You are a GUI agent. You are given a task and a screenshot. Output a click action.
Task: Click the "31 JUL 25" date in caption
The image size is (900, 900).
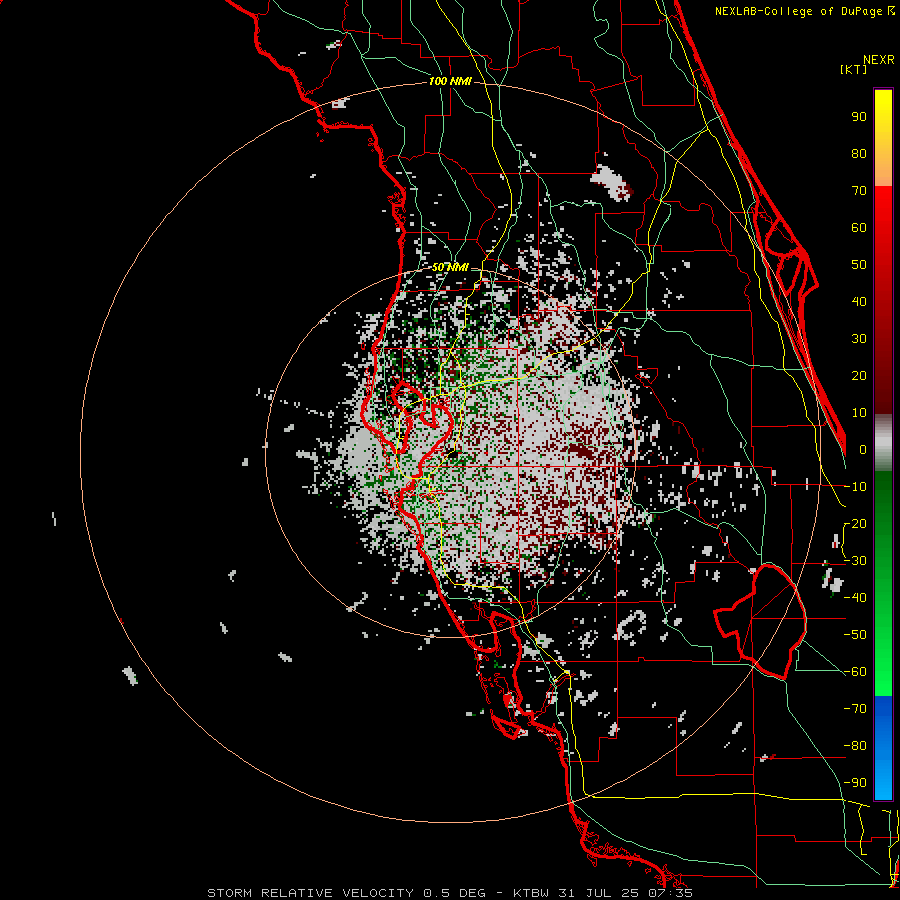tap(600, 893)
